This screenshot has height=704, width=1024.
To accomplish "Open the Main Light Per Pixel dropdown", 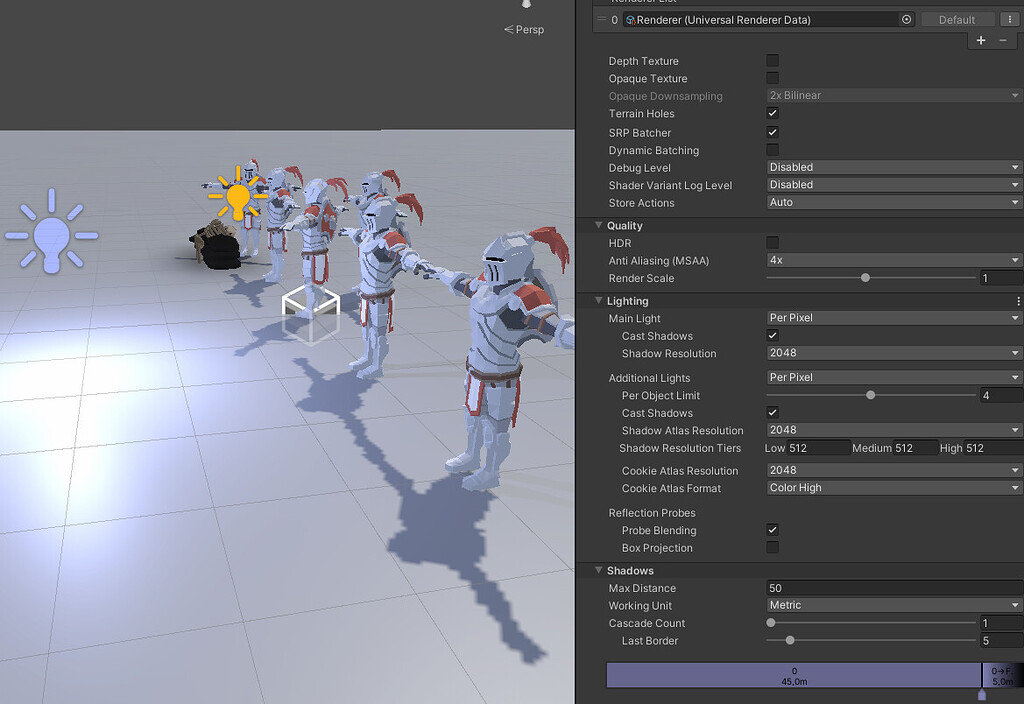I will pos(893,317).
